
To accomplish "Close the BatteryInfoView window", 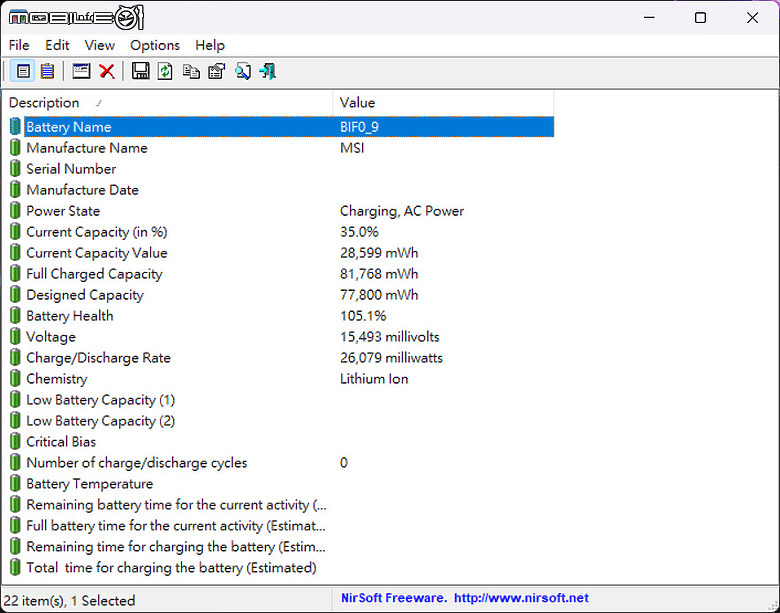I will (x=752, y=17).
